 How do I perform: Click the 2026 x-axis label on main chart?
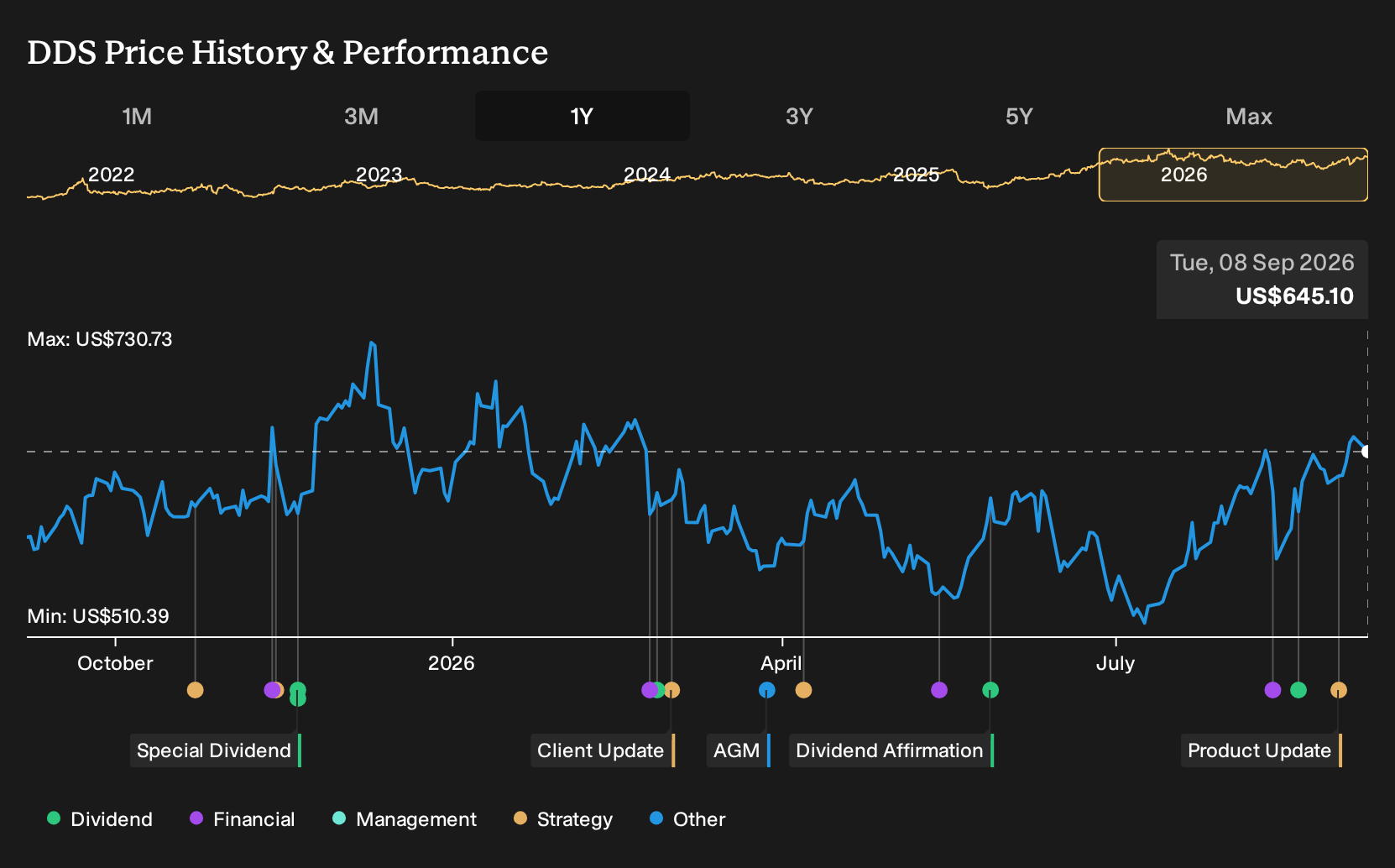452,663
